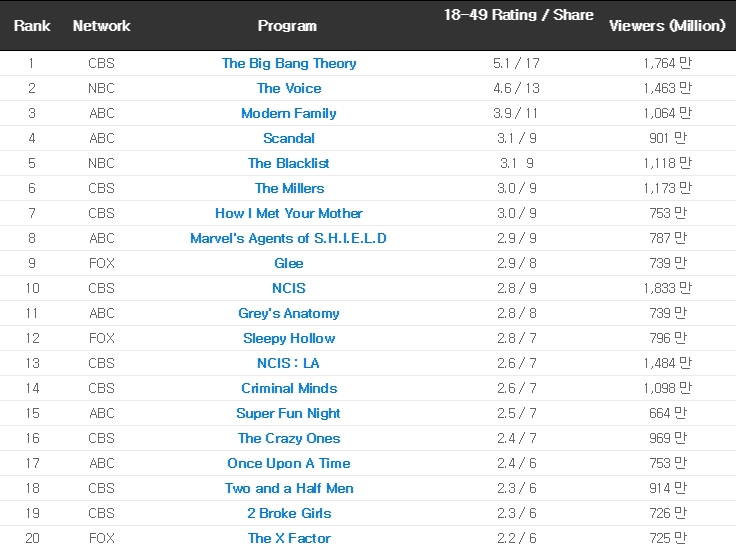736x550 pixels.
Task: Open Two and a Half Men link
Action: pos(289,488)
